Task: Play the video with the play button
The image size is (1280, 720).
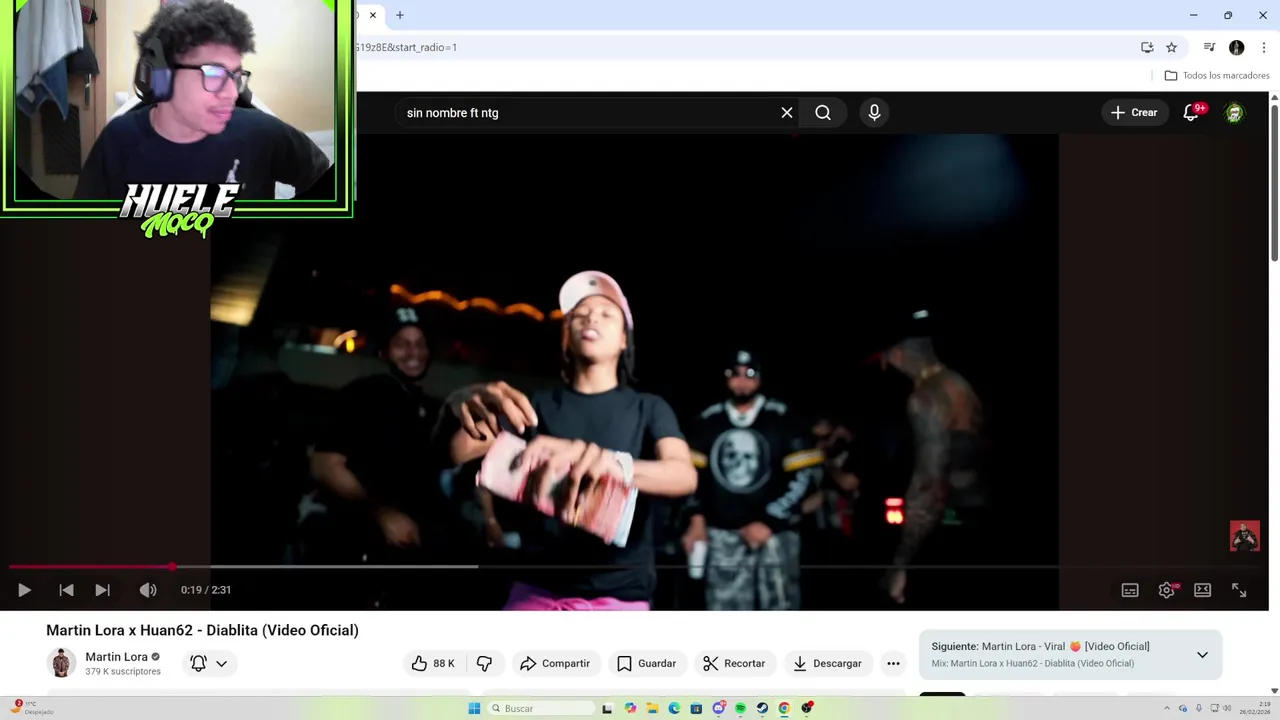Action: pos(24,590)
